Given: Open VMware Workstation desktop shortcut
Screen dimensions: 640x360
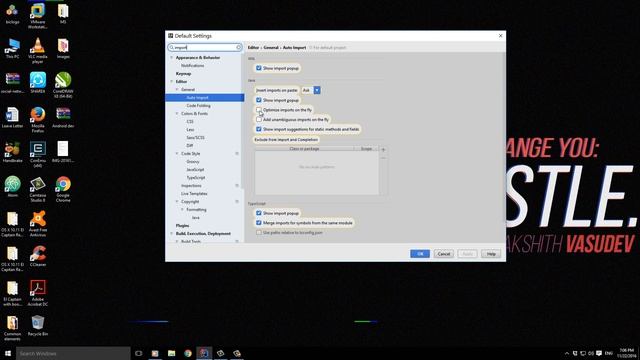Looking at the screenshot, I should [x=38, y=16].
